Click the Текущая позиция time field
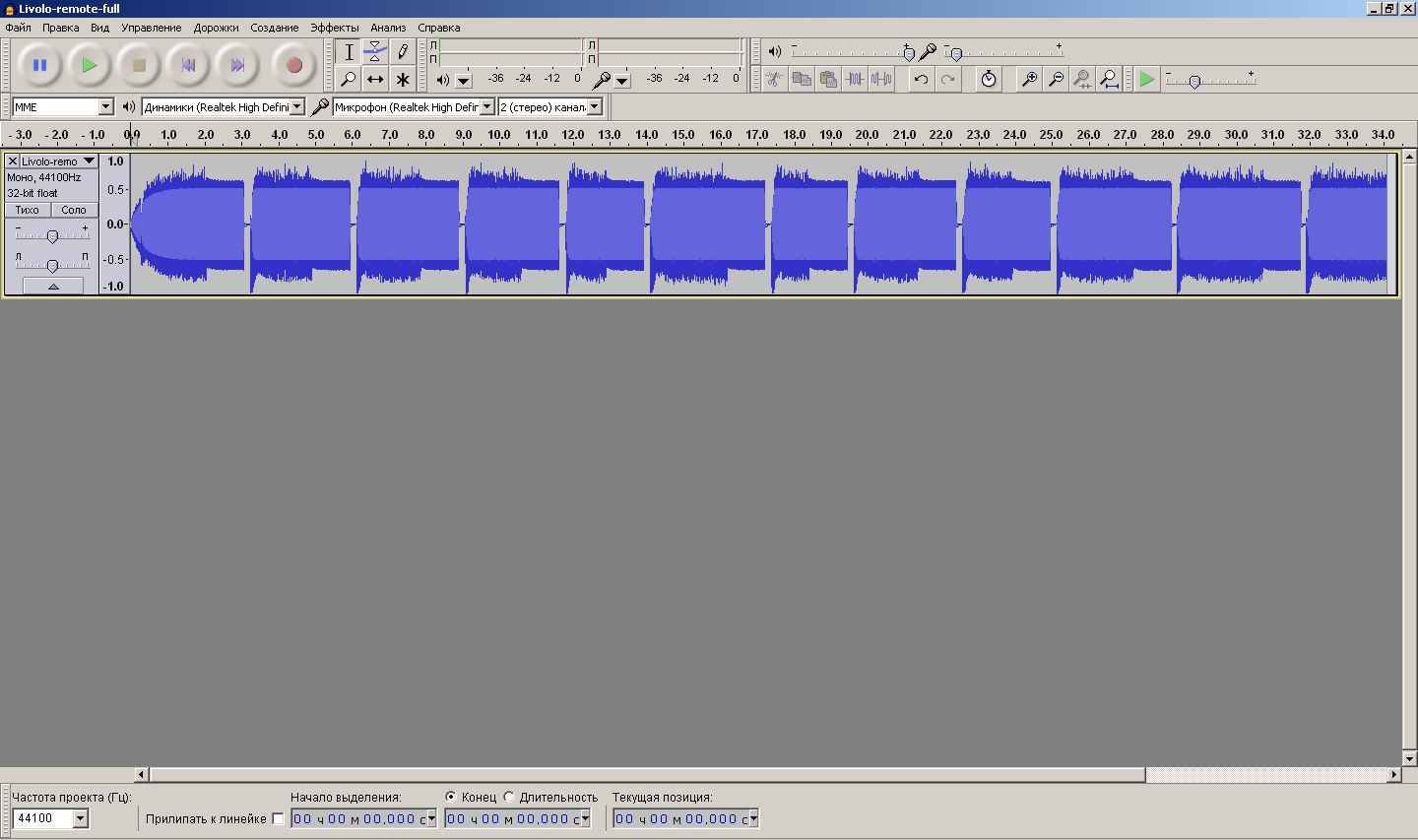This screenshot has height=840, width=1418. [686, 818]
